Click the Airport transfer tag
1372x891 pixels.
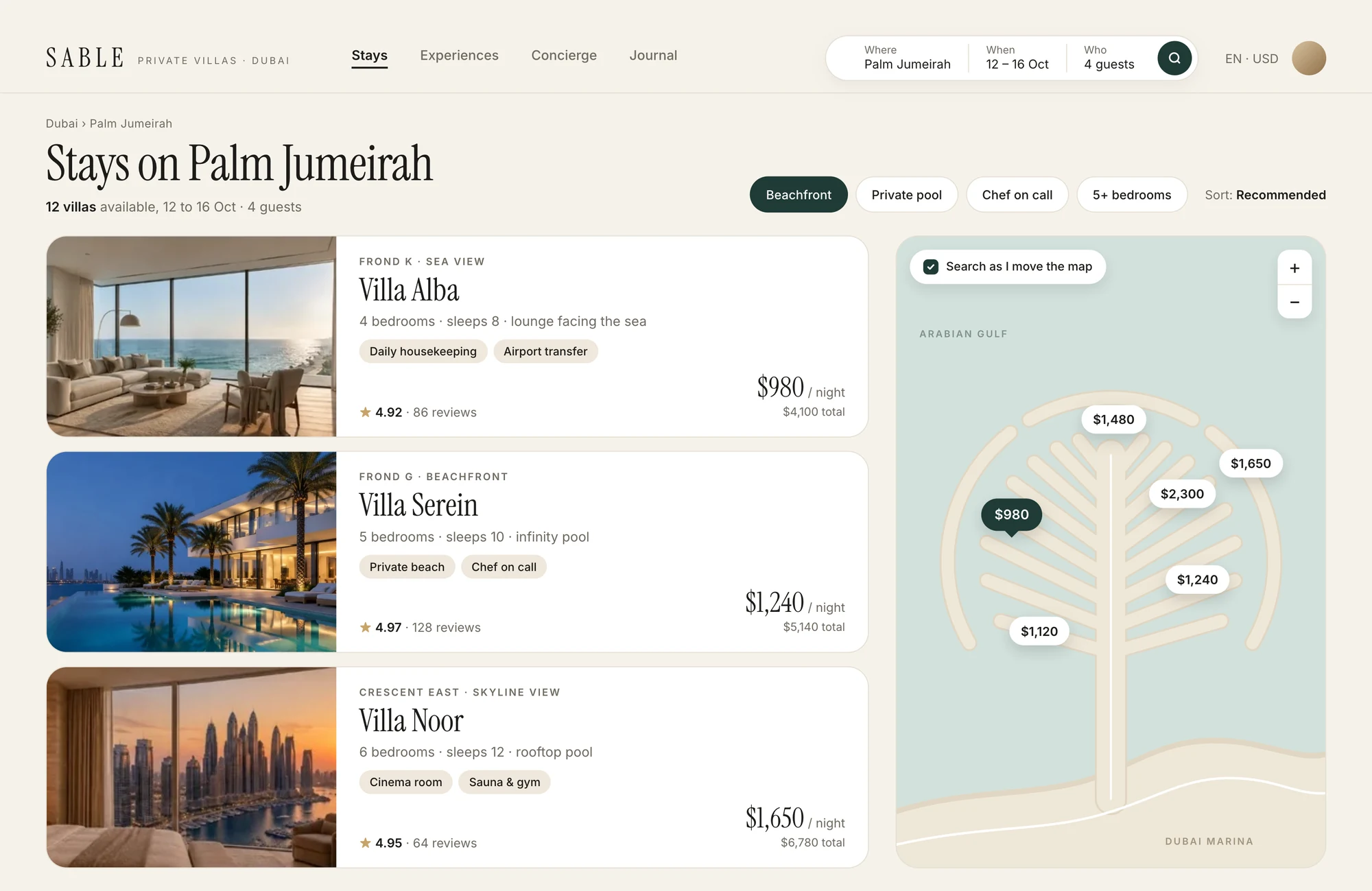click(x=545, y=351)
